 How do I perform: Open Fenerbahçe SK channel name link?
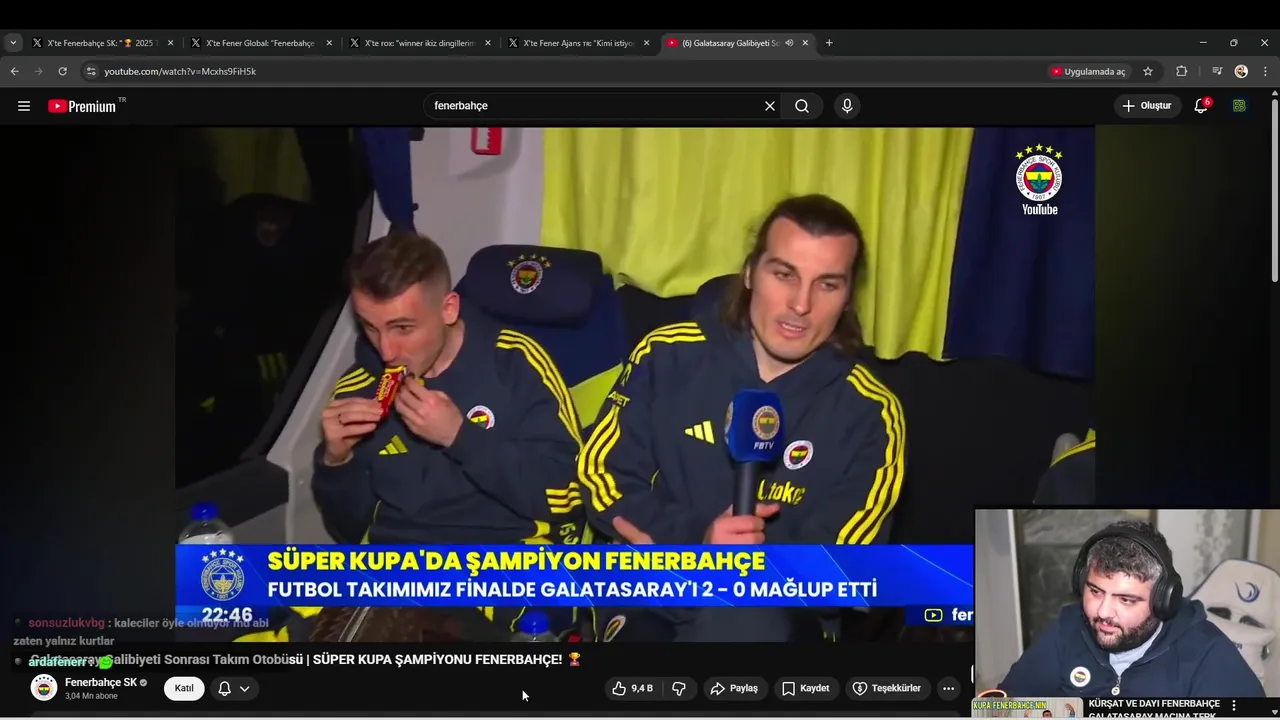coord(100,682)
